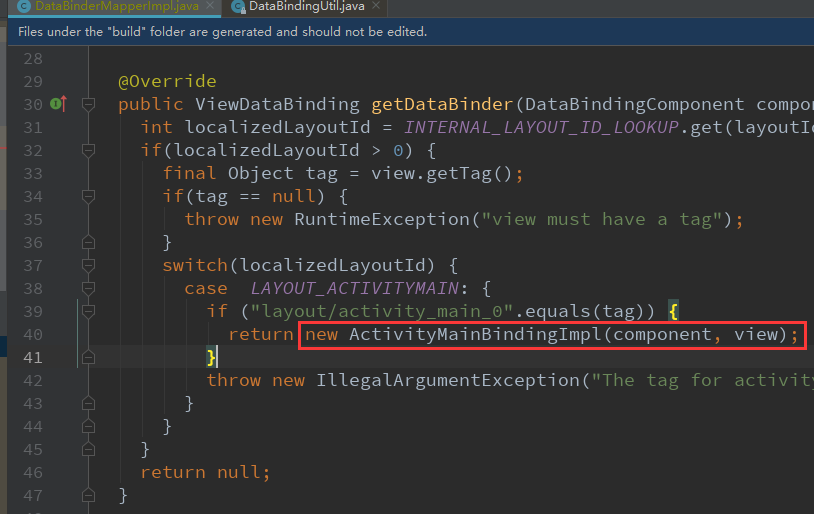Click the DataBindingUtil.java class file icon
Screen dimensions: 814x514
pos(238,6)
